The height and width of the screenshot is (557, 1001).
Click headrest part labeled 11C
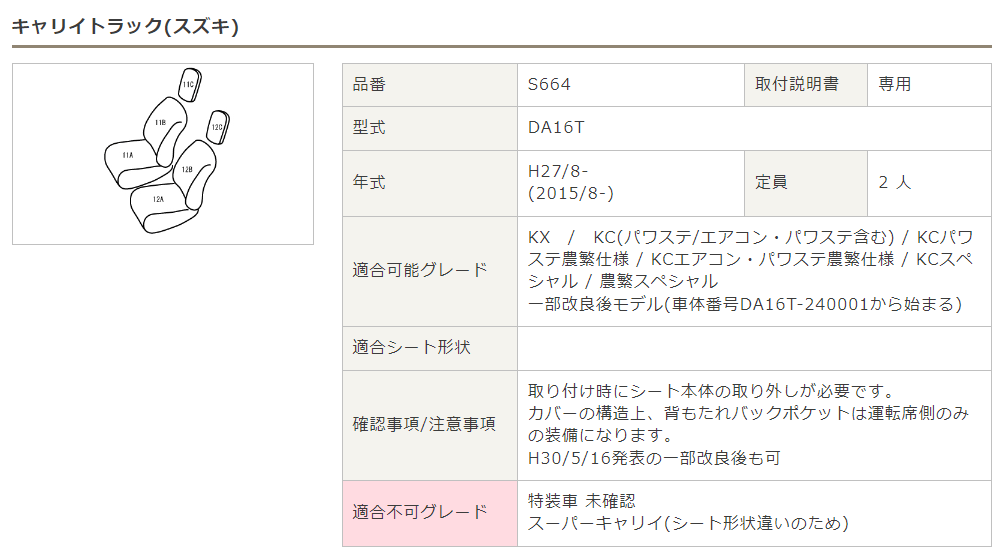[x=190, y=84]
